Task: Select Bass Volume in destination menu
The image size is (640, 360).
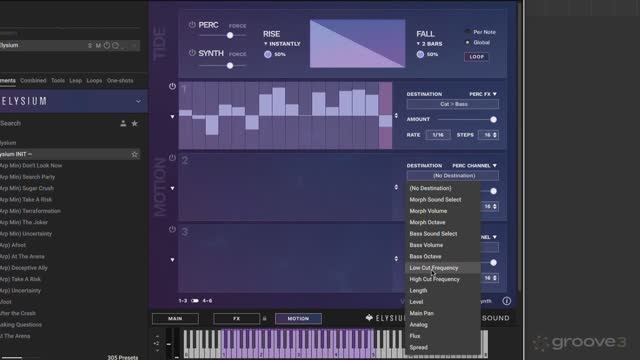Action: pyautogui.click(x=443, y=245)
